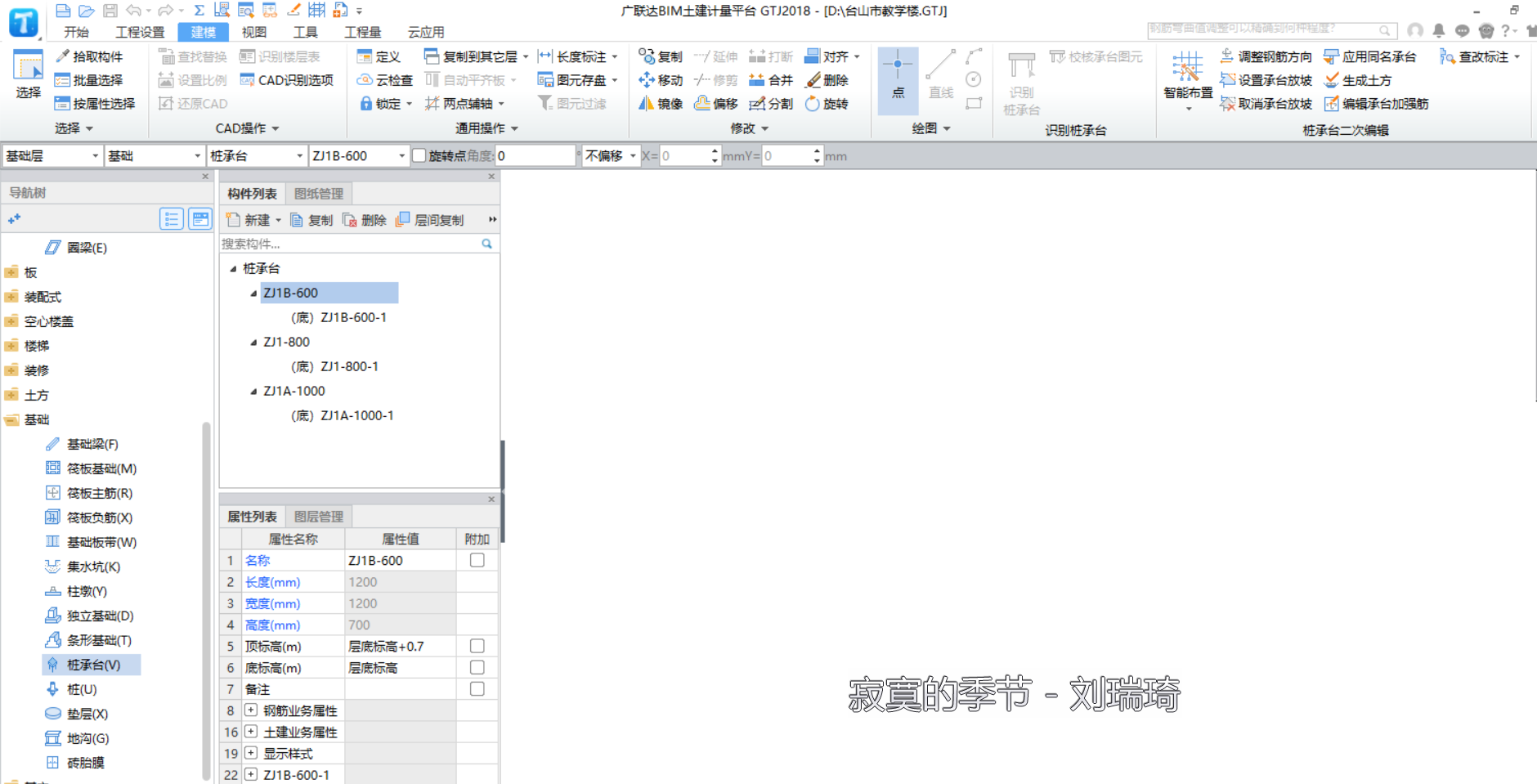Click the 分割 split tool
1537x784 pixels.
[771, 104]
